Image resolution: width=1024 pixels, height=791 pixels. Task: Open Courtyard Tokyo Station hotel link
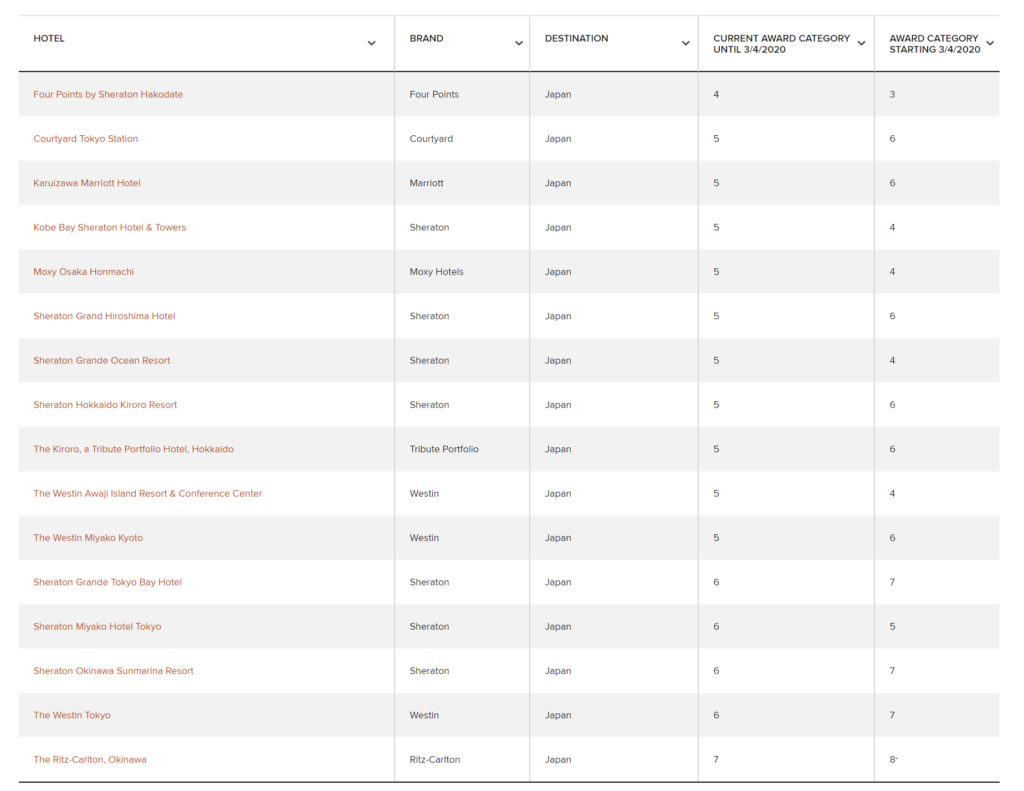point(86,139)
